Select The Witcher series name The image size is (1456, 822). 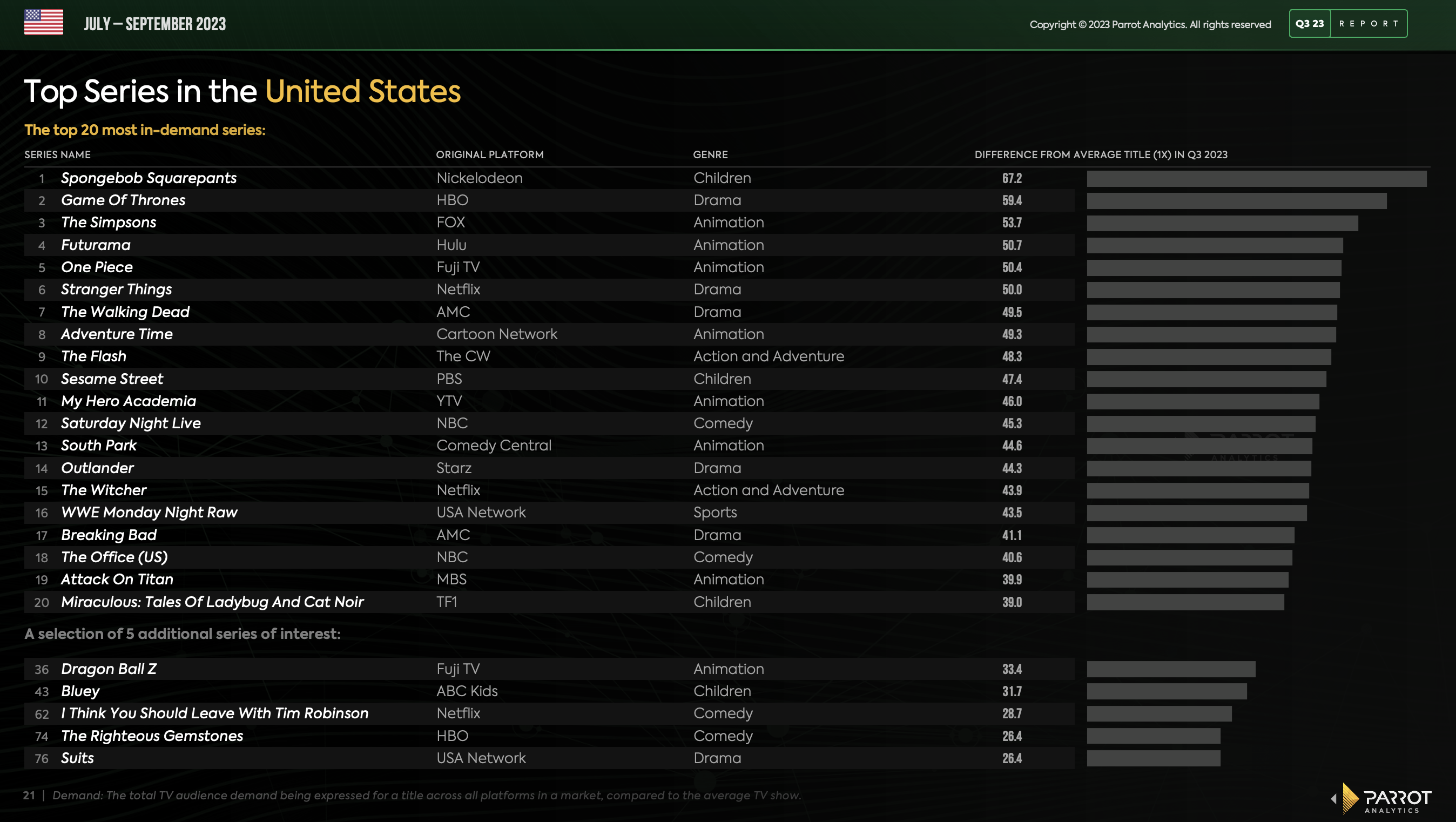point(104,490)
